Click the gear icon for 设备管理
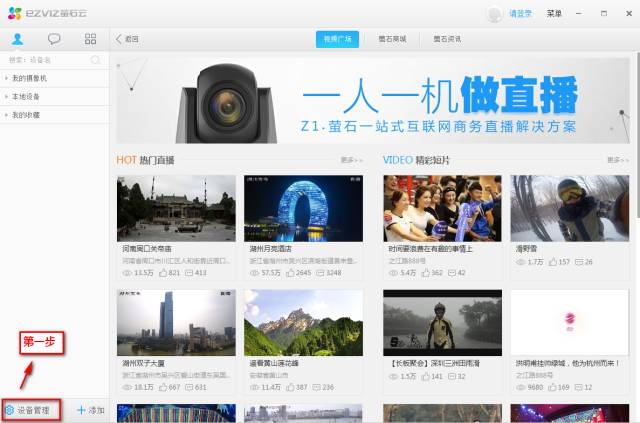640x423 pixels. click(9, 410)
